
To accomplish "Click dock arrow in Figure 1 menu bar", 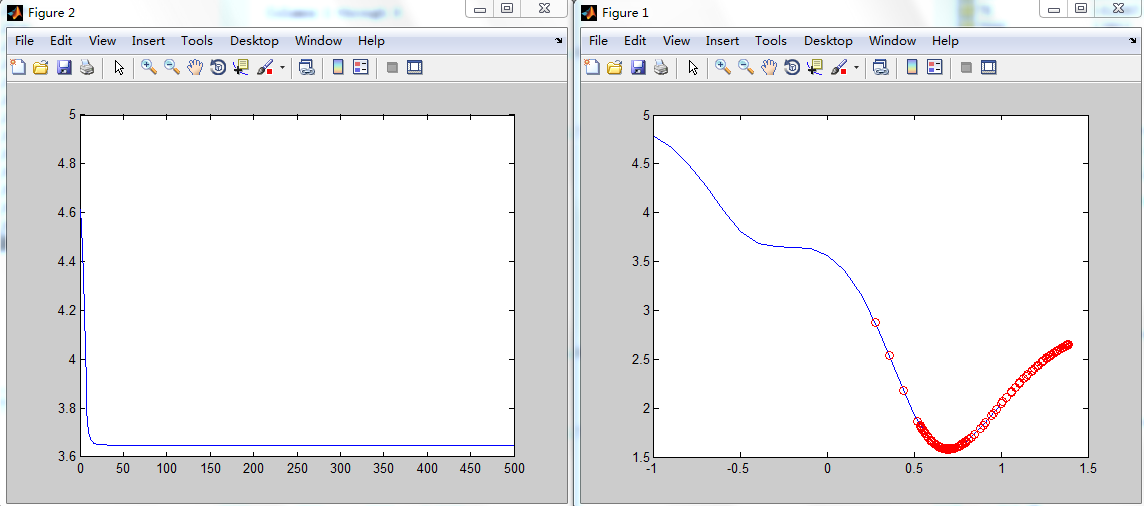I will click(x=1133, y=41).
